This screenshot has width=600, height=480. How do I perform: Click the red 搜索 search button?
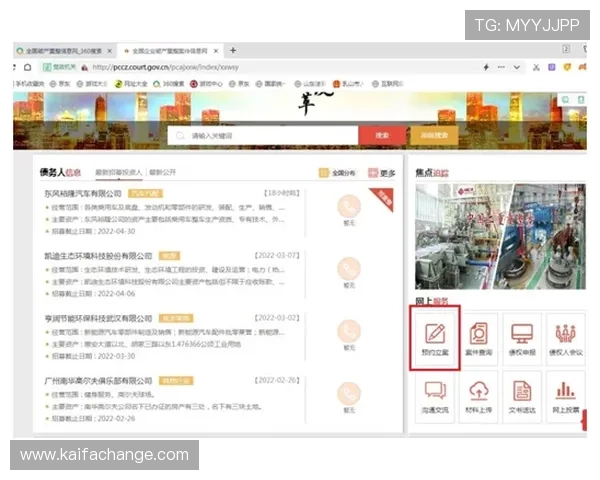coord(382,136)
